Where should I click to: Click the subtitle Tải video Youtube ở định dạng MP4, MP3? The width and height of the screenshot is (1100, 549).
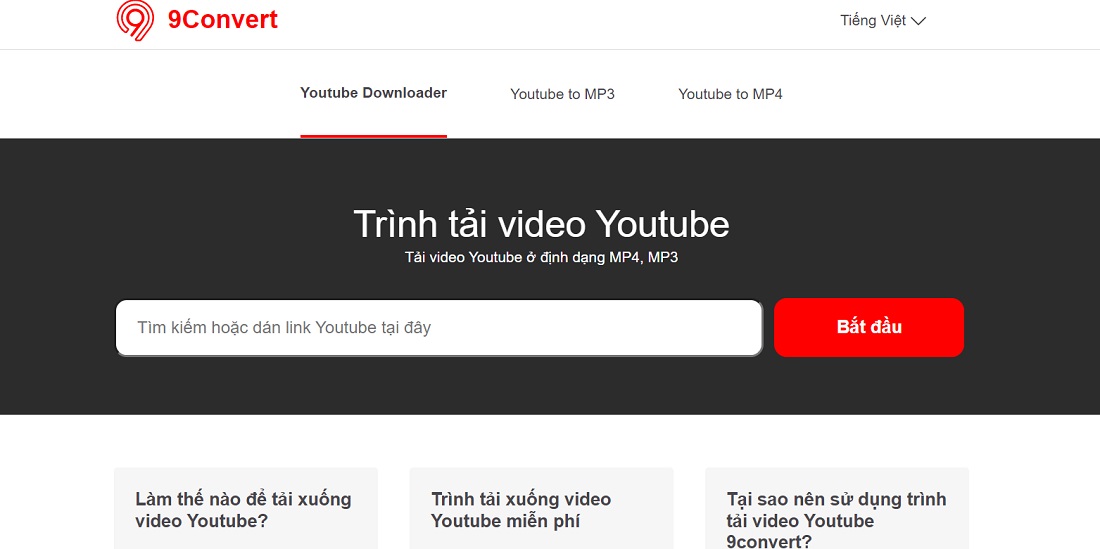(541, 257)
